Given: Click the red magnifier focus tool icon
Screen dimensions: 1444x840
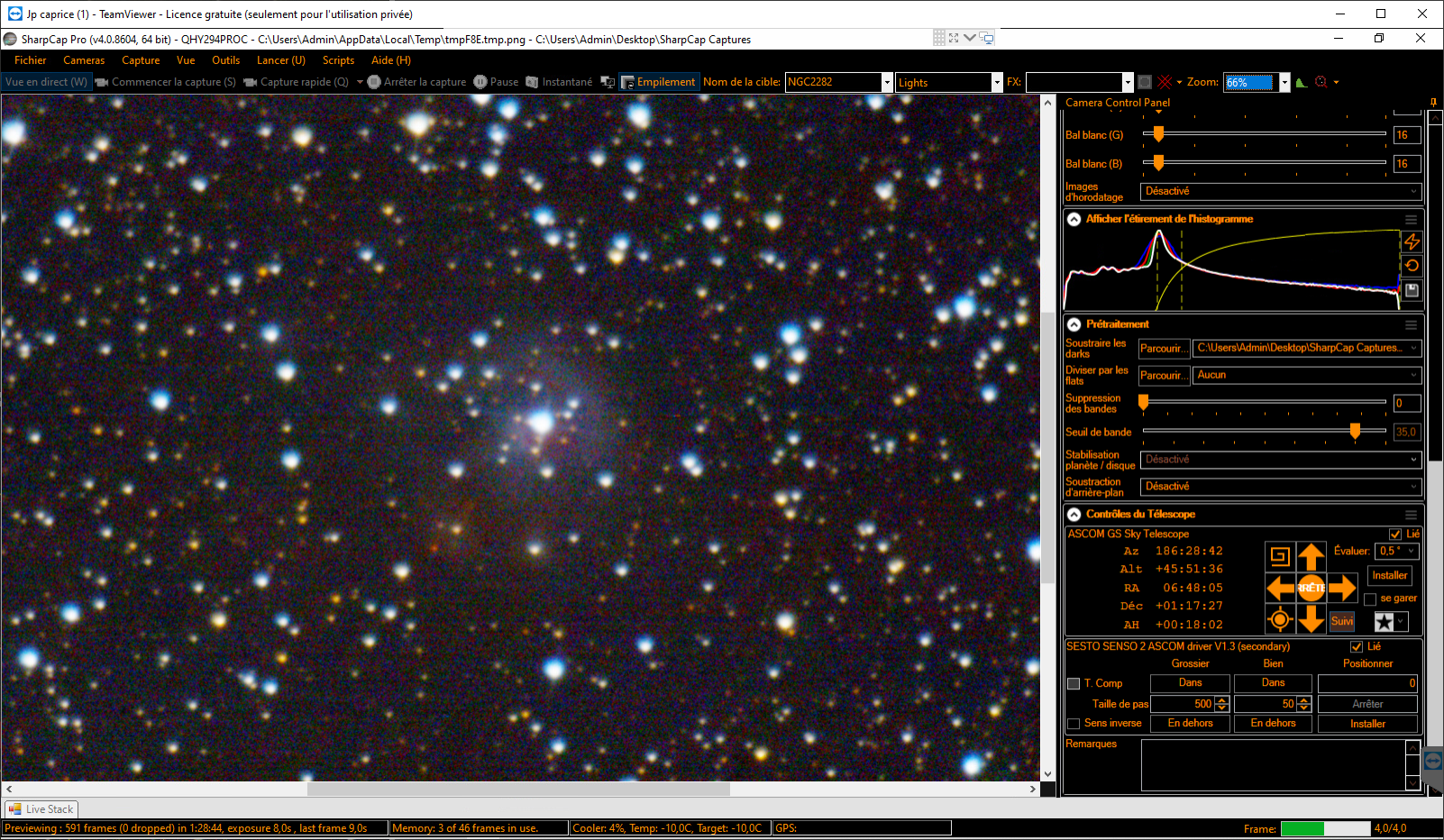Looking at the screenshot, I should pos(1321,82).
